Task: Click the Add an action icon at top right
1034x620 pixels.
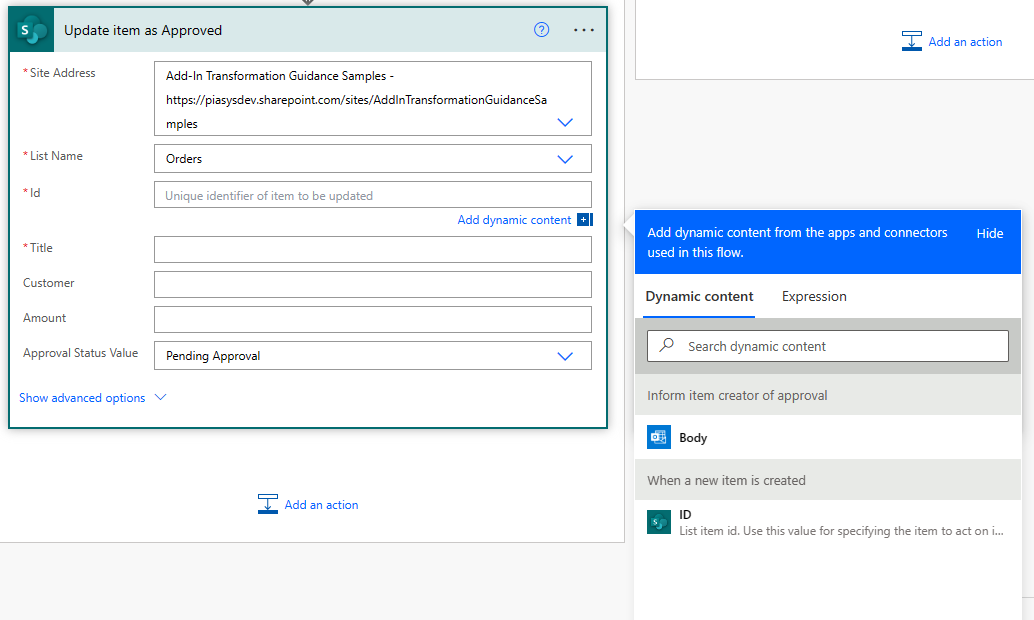Action: tap(912, 41)
